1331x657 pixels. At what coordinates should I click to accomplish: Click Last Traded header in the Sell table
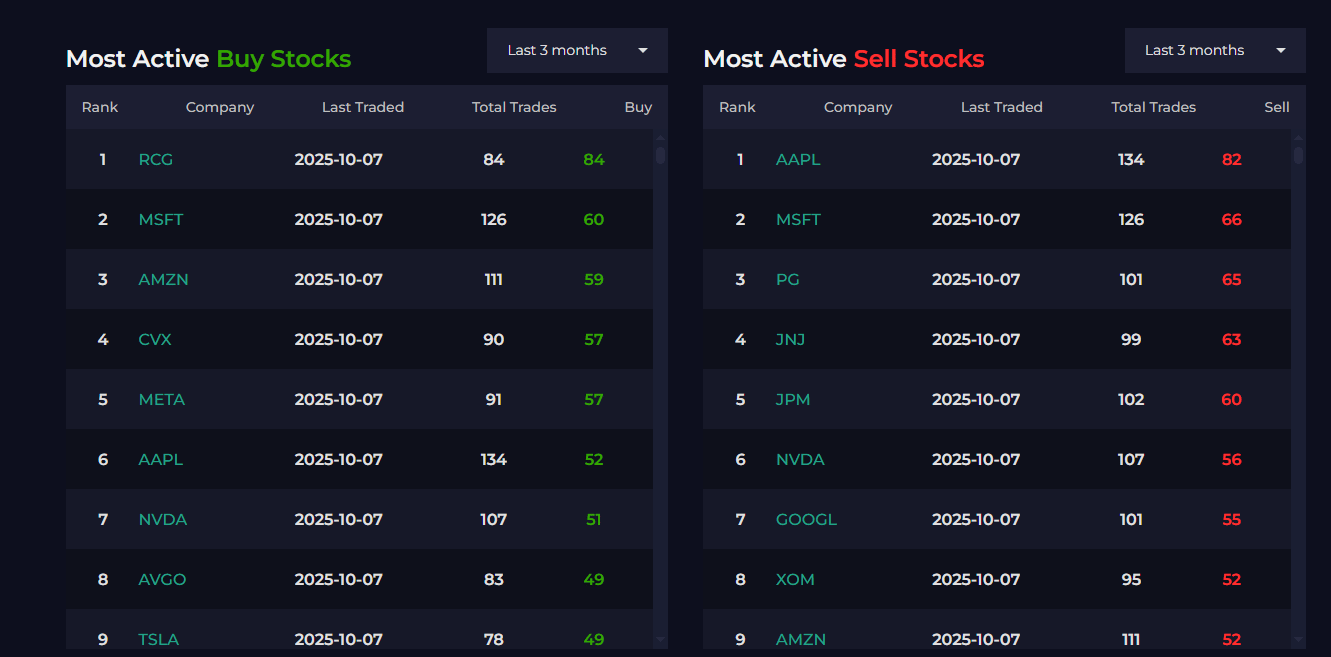point(1002,107)
